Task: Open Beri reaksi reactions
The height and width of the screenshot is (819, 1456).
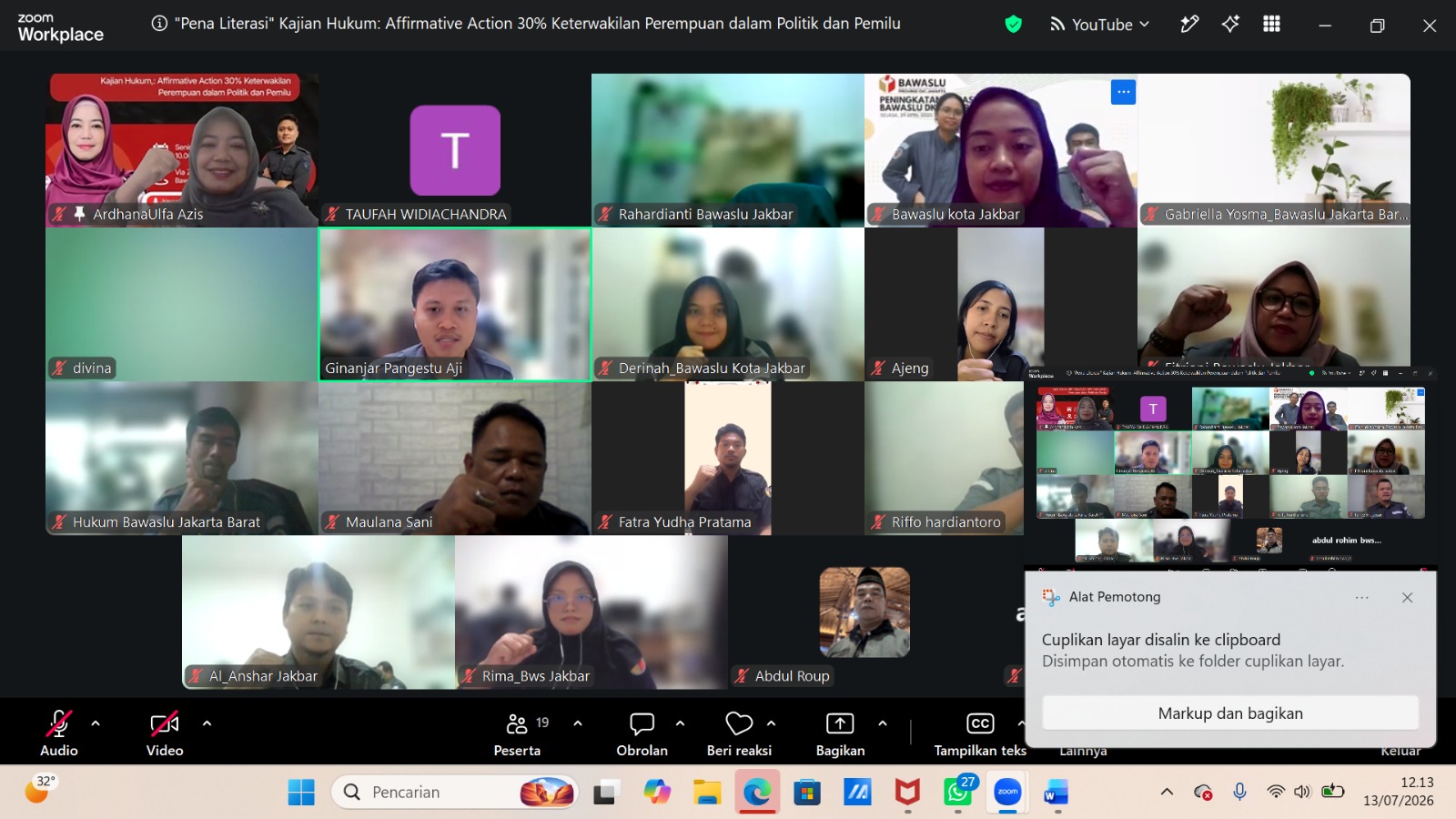Action: click(739, 733)
